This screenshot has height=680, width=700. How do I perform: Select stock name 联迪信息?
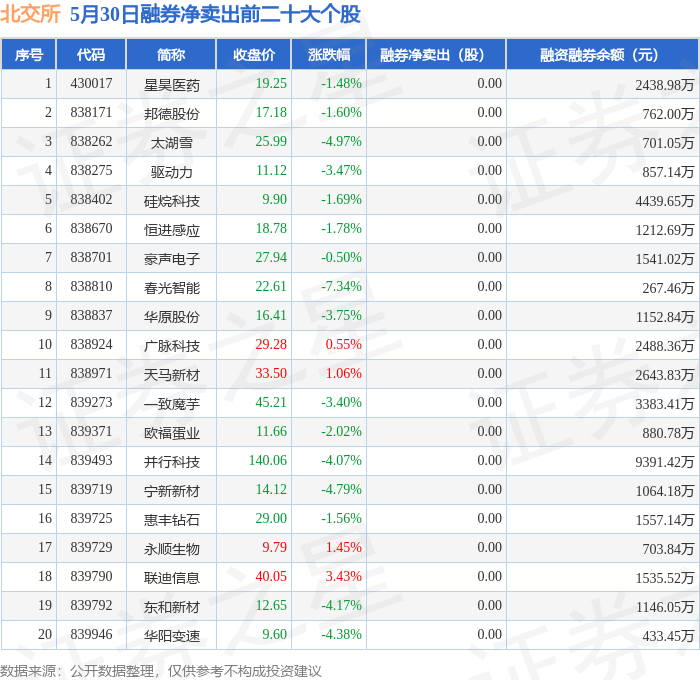tap(171, 578)
